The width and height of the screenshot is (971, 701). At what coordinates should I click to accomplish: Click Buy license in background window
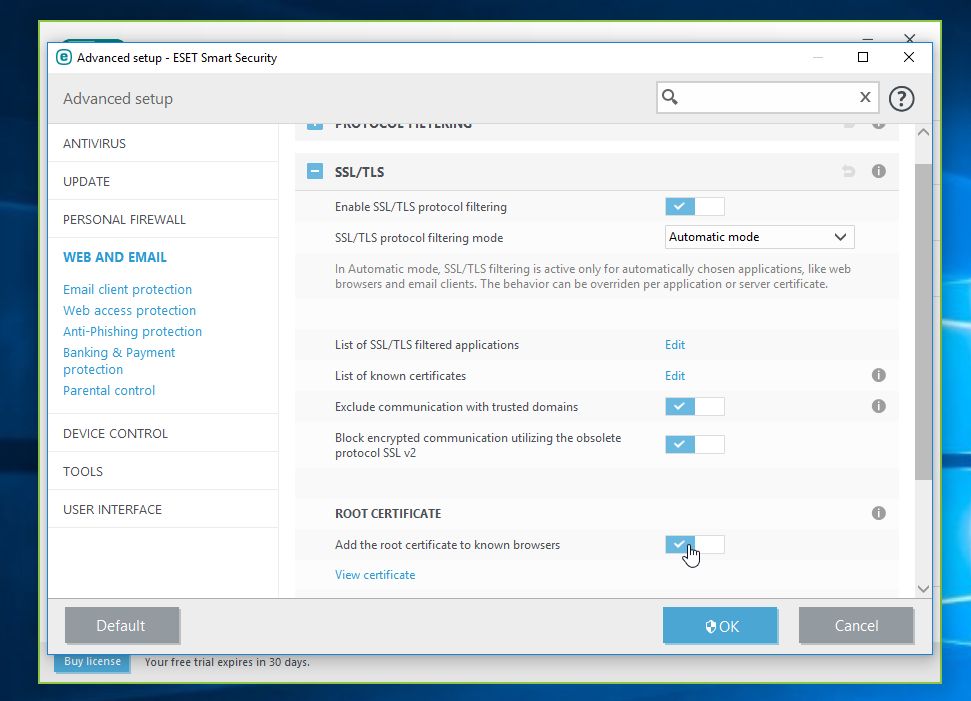click(92, 662)
